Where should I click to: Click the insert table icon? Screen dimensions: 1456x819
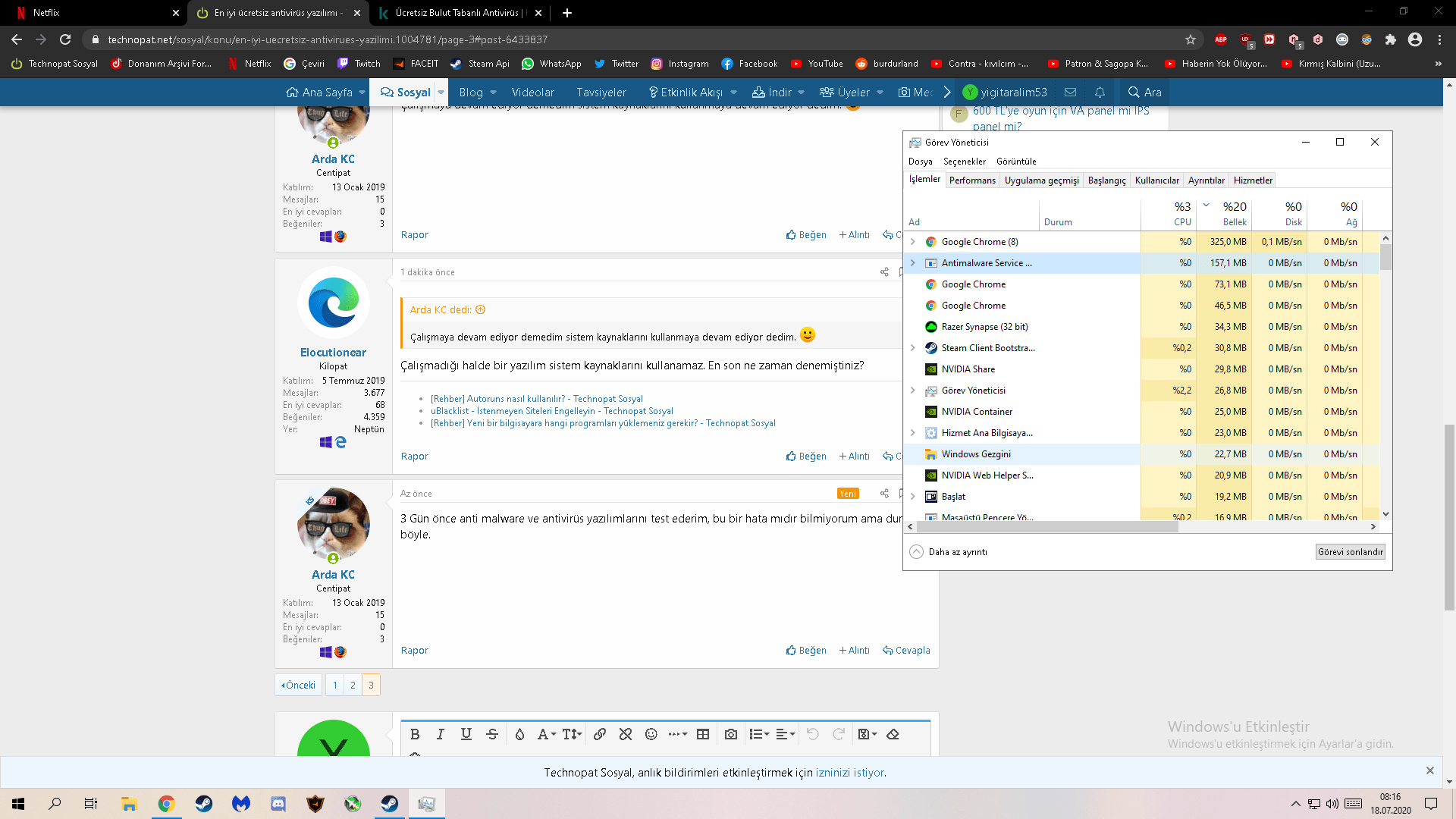tap(703, 734)
